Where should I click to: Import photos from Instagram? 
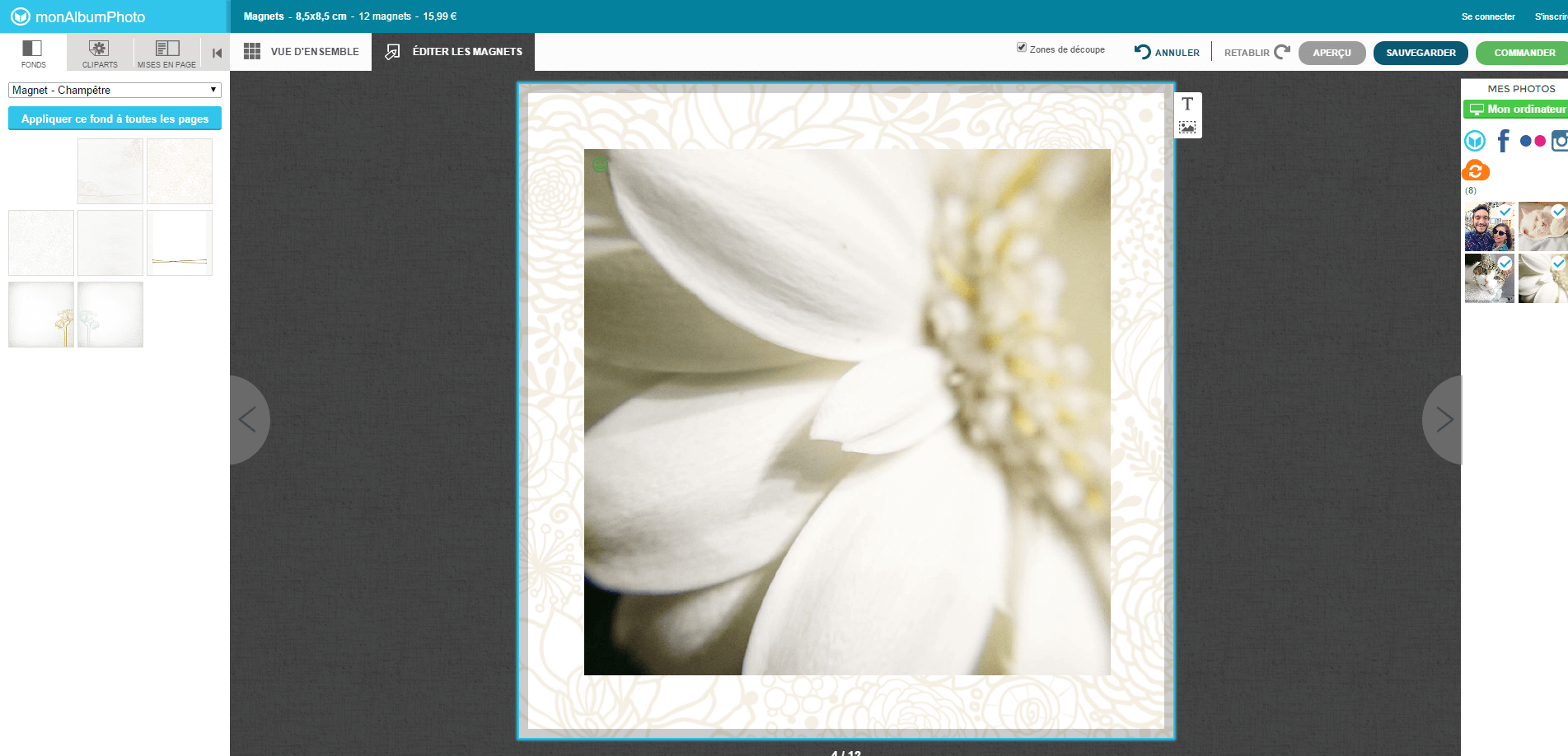(1559, 141)
